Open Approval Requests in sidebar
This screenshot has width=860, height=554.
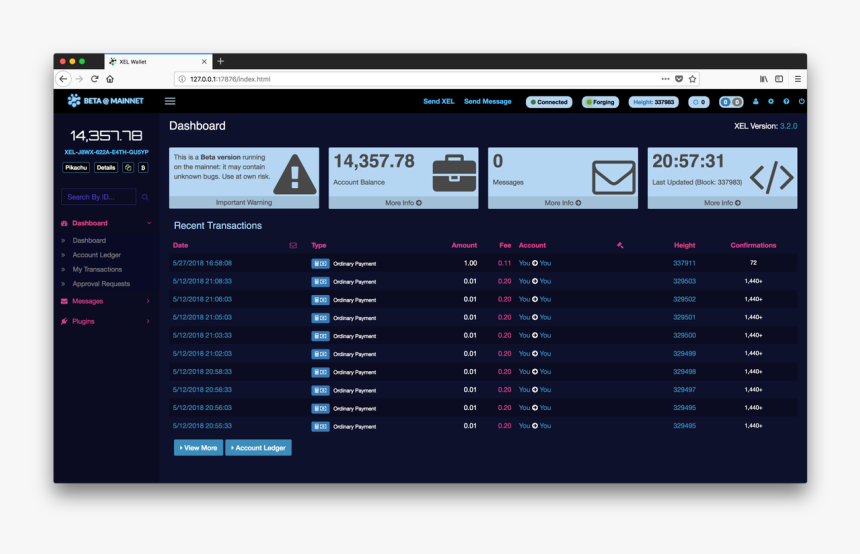coord(101,284)
